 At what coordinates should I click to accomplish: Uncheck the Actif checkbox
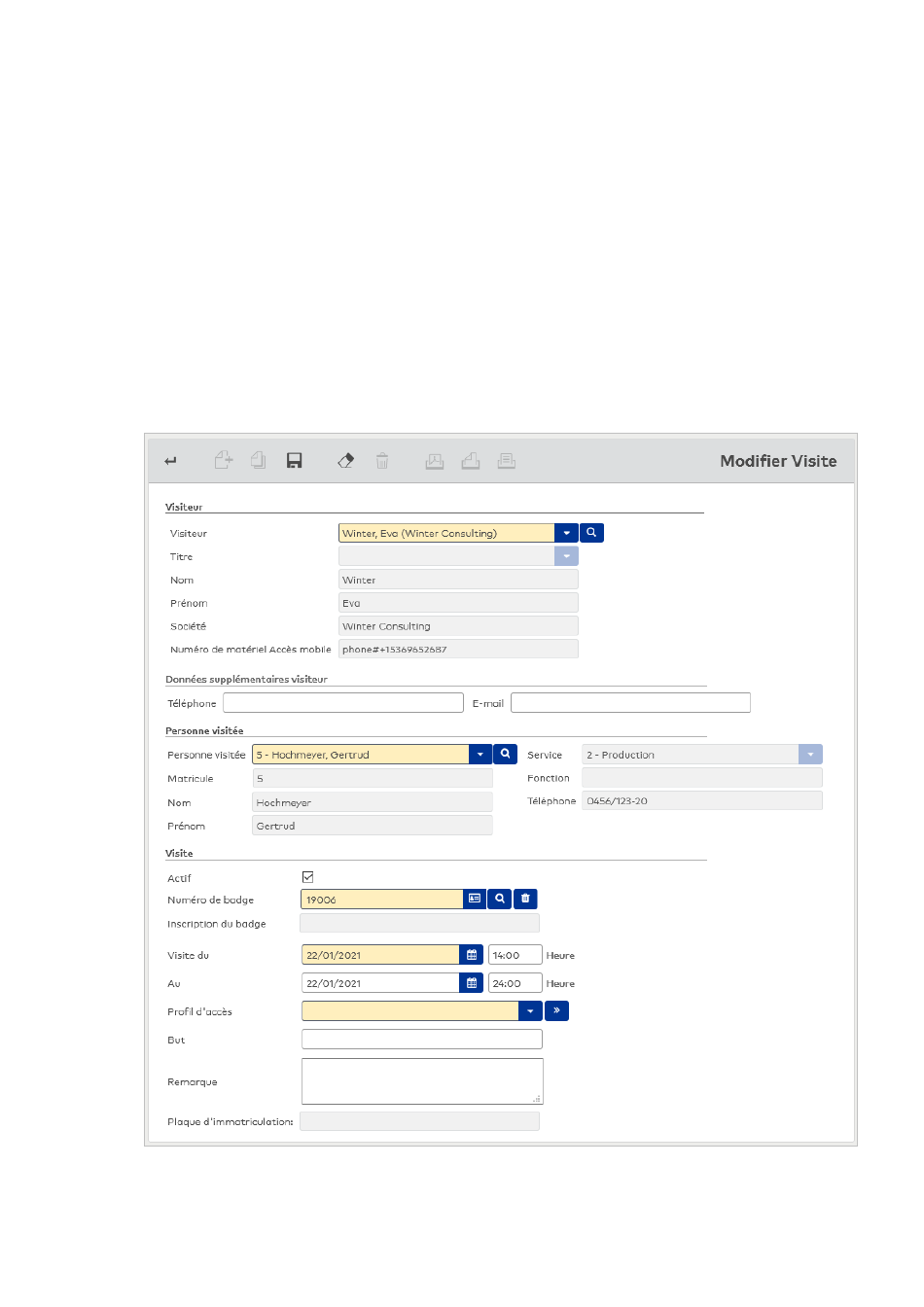(308, 877)
